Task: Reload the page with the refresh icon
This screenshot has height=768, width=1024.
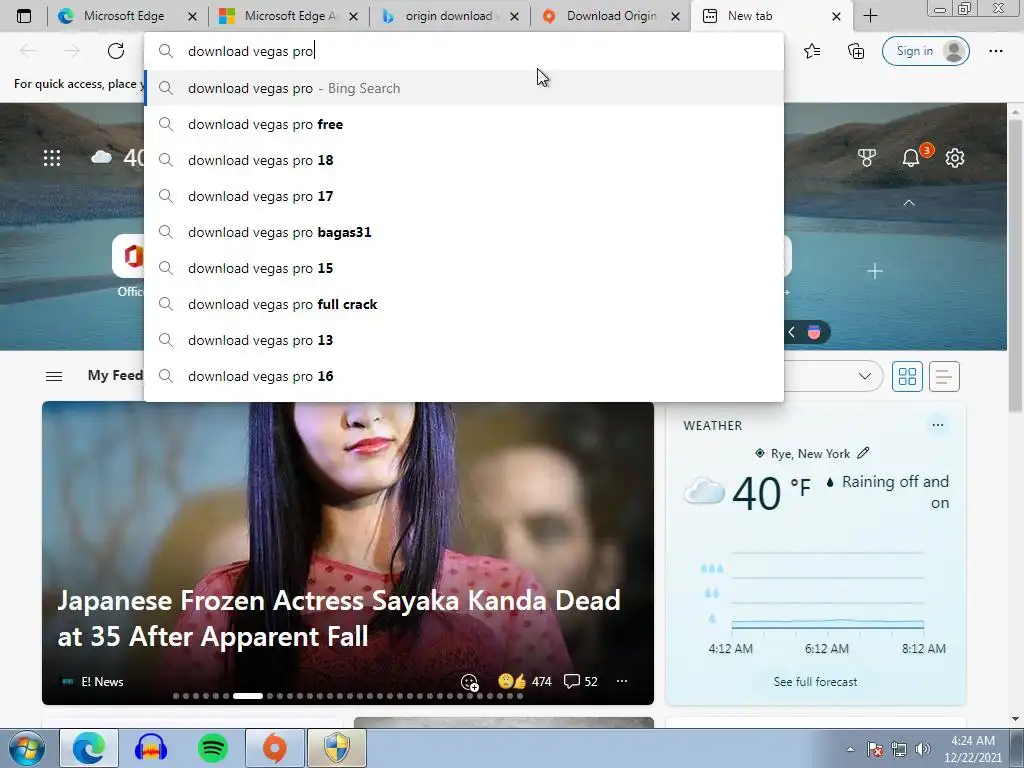Action: (x=116, y=51)
